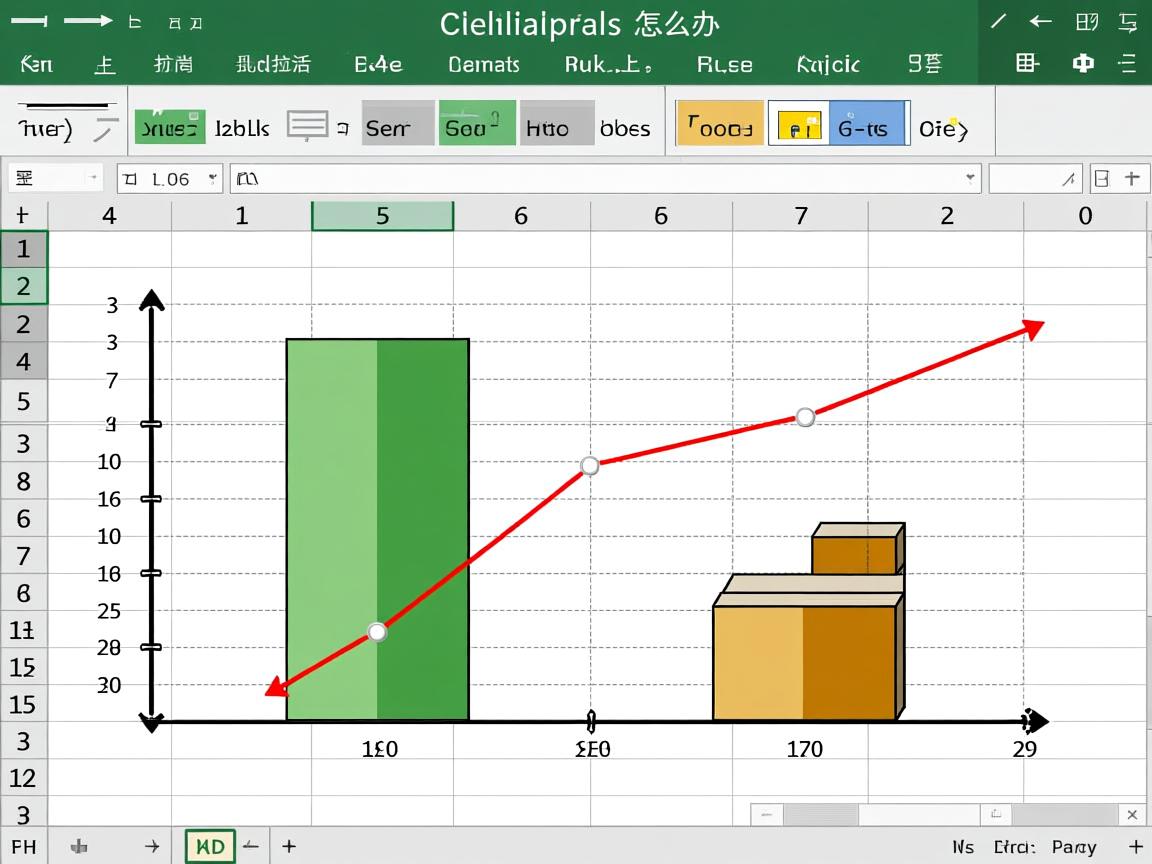Screen dimensions: 1152x864
Task: Select column header 5
Action: (x=382, y=216)
